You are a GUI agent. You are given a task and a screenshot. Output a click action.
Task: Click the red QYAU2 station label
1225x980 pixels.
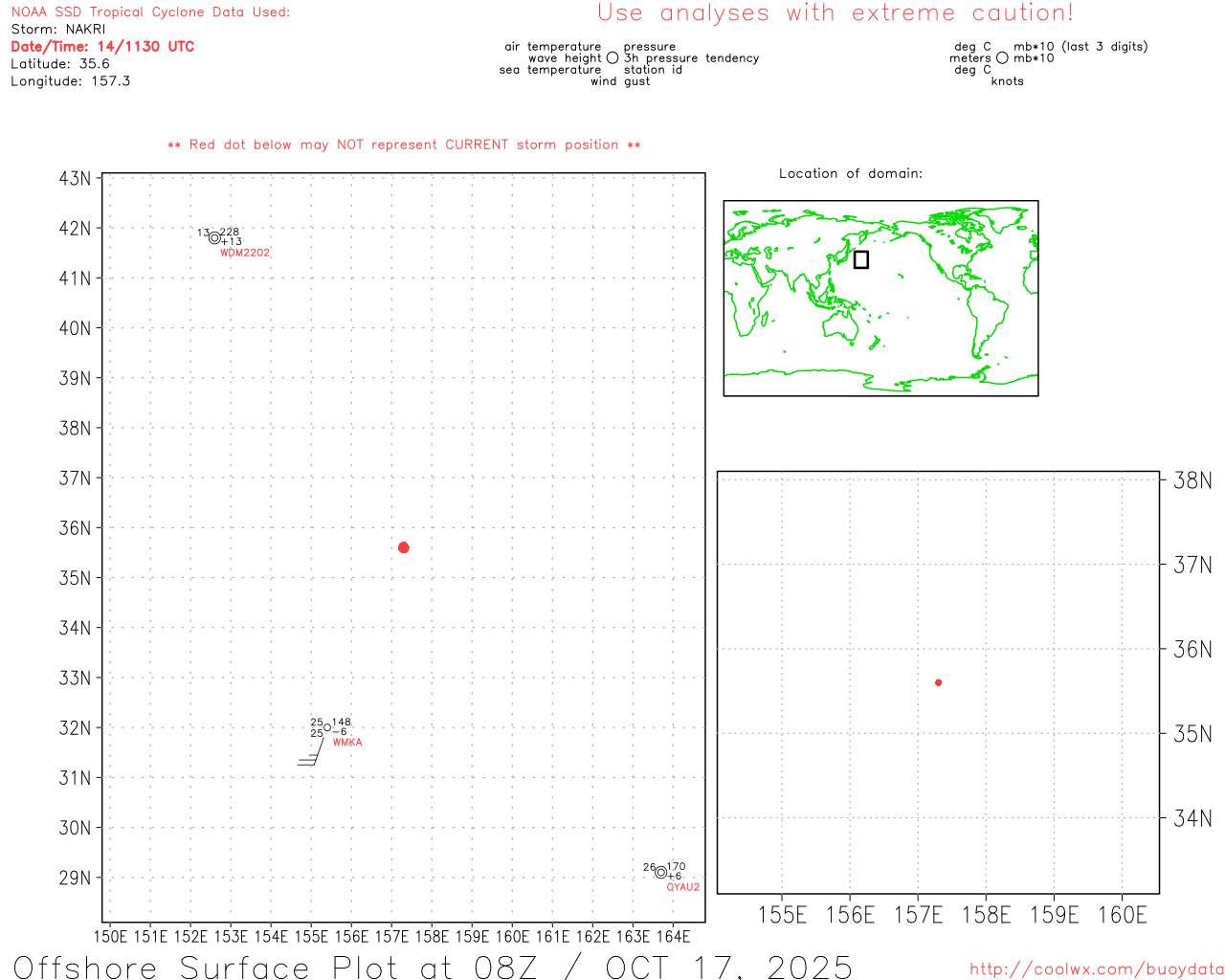[x=683, y=887]
